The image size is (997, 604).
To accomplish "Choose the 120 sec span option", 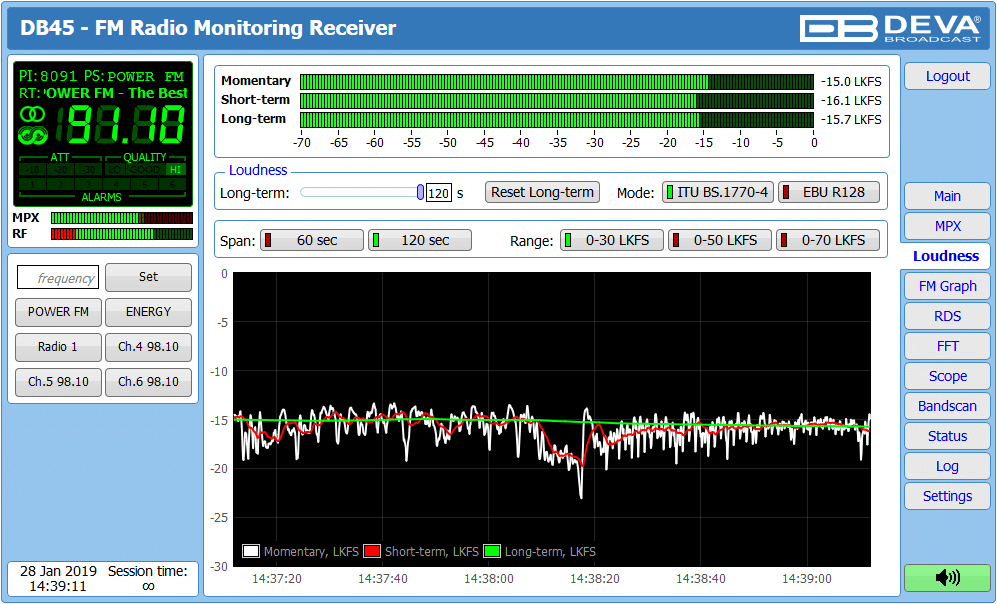I will 420,240.
